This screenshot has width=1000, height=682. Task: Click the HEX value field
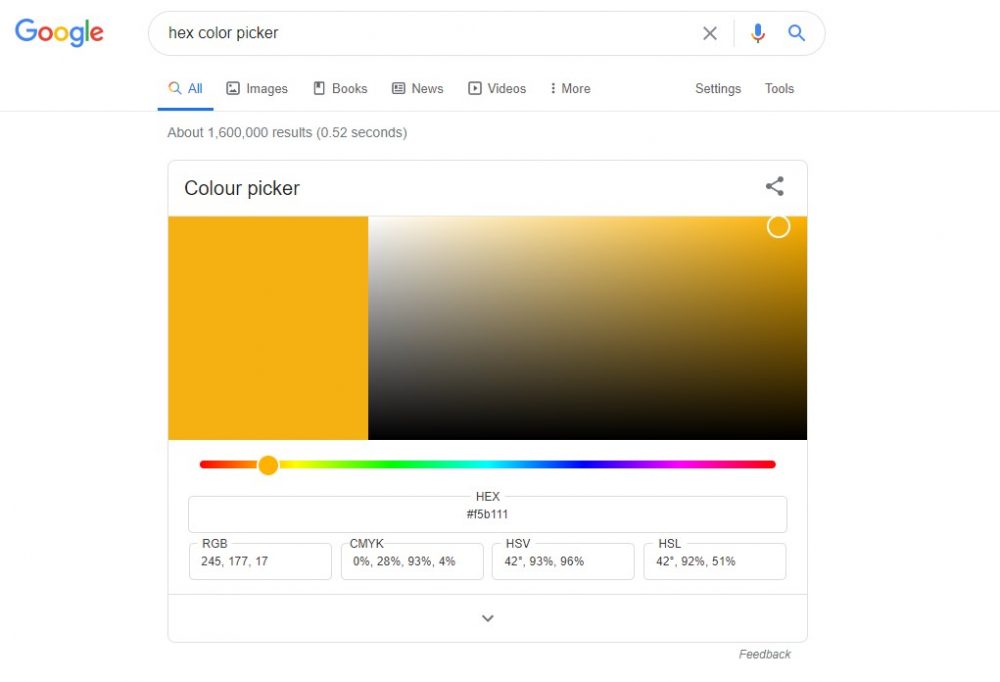[x=487, y=514]
